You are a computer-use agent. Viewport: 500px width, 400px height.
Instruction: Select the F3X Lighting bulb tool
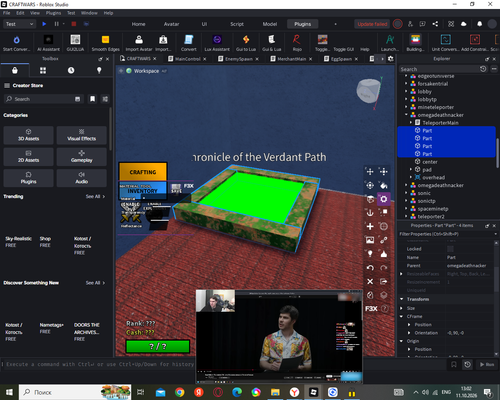pyautogui.click(x=370, y=254)
